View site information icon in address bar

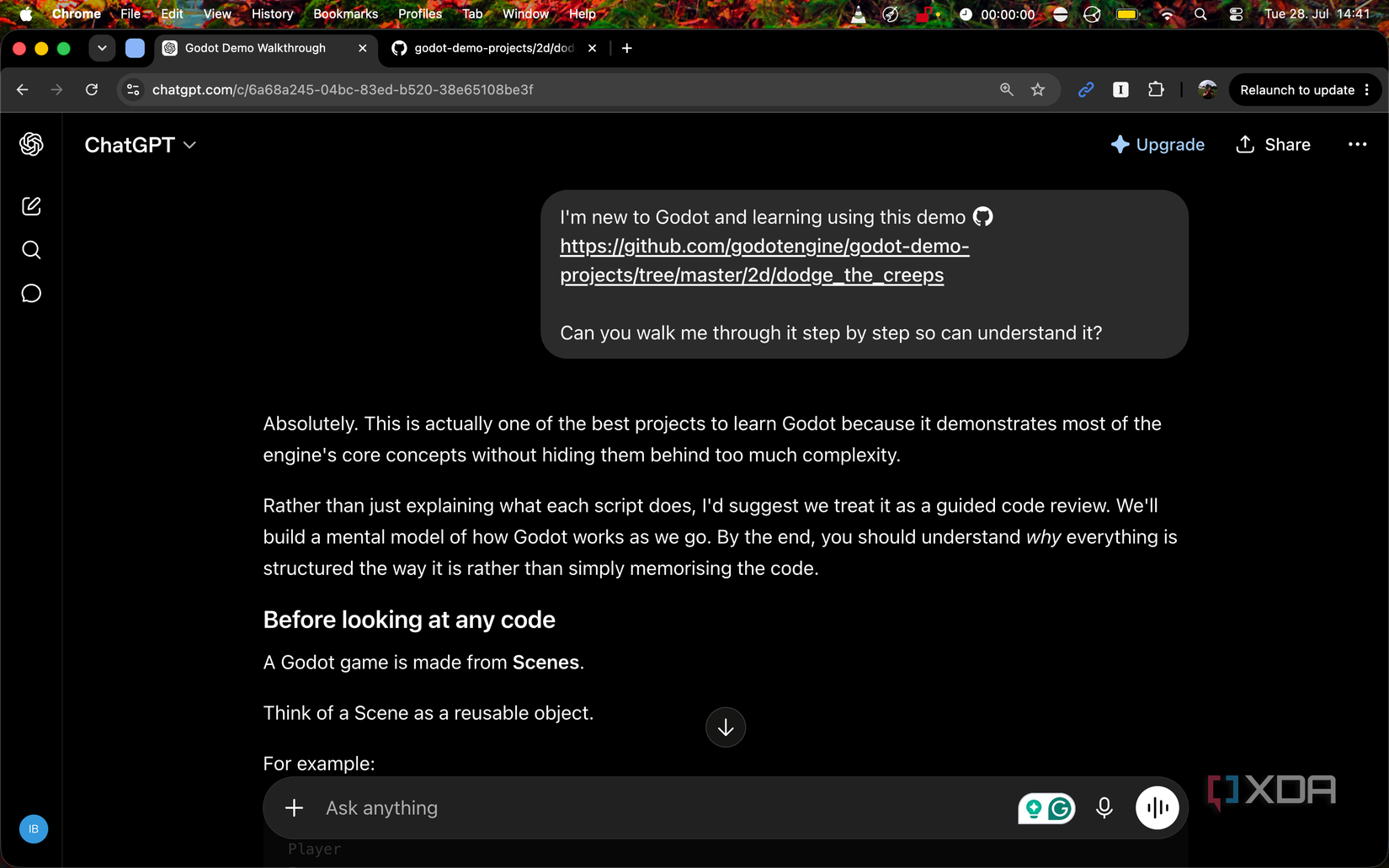pyautogui.click(x=133, y=89)
